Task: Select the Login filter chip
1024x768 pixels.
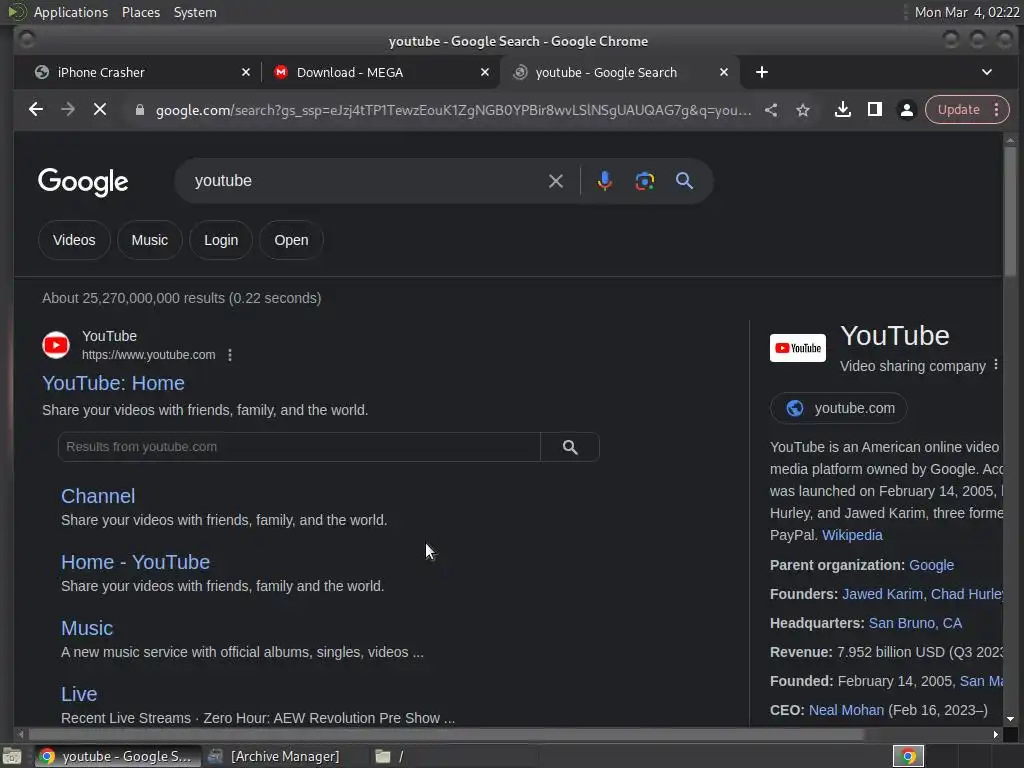Action: click(x=221, y=240)
